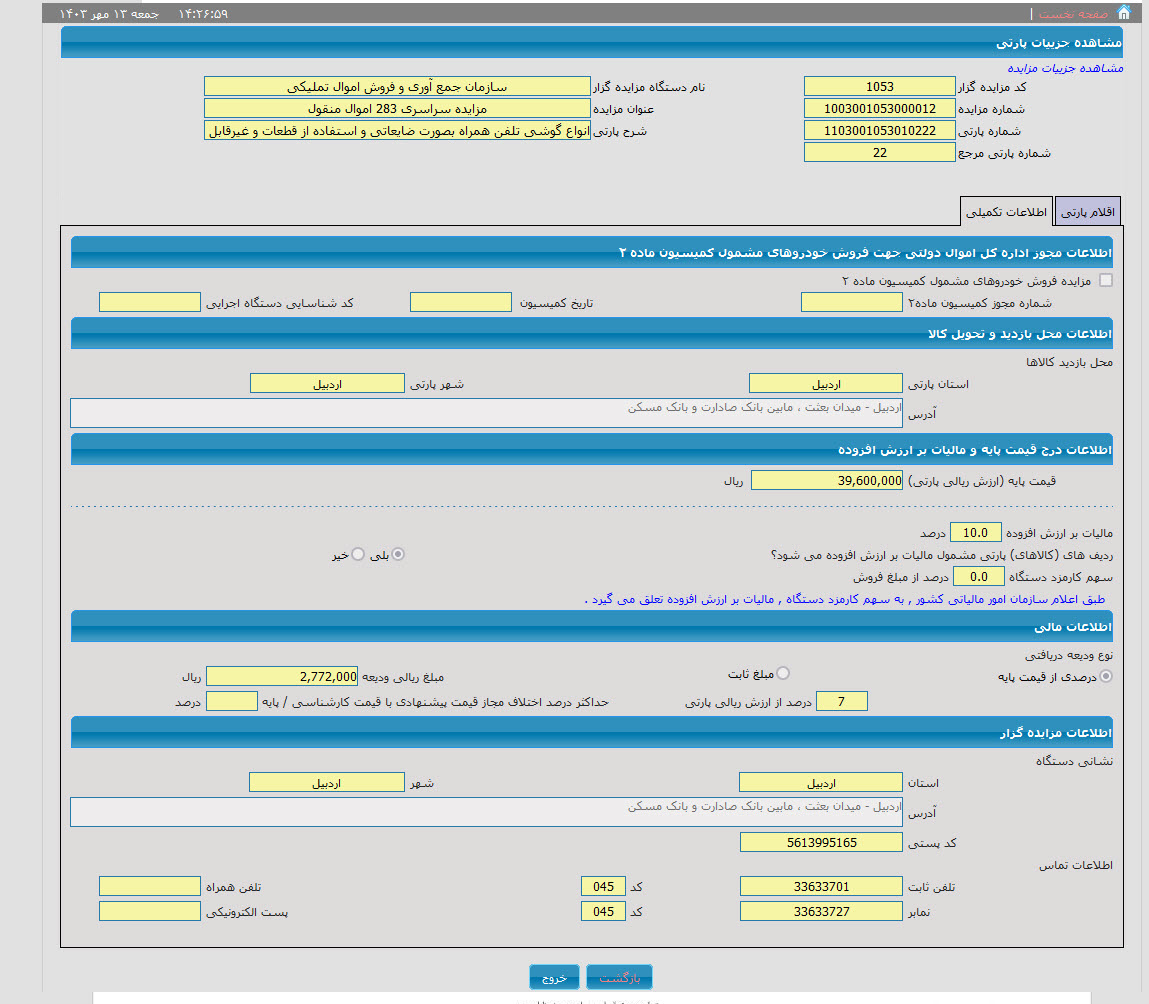This screenshot has height=1004, width=1149.
Task: Click the کد پستی input field
Action: tap(821, 843)
